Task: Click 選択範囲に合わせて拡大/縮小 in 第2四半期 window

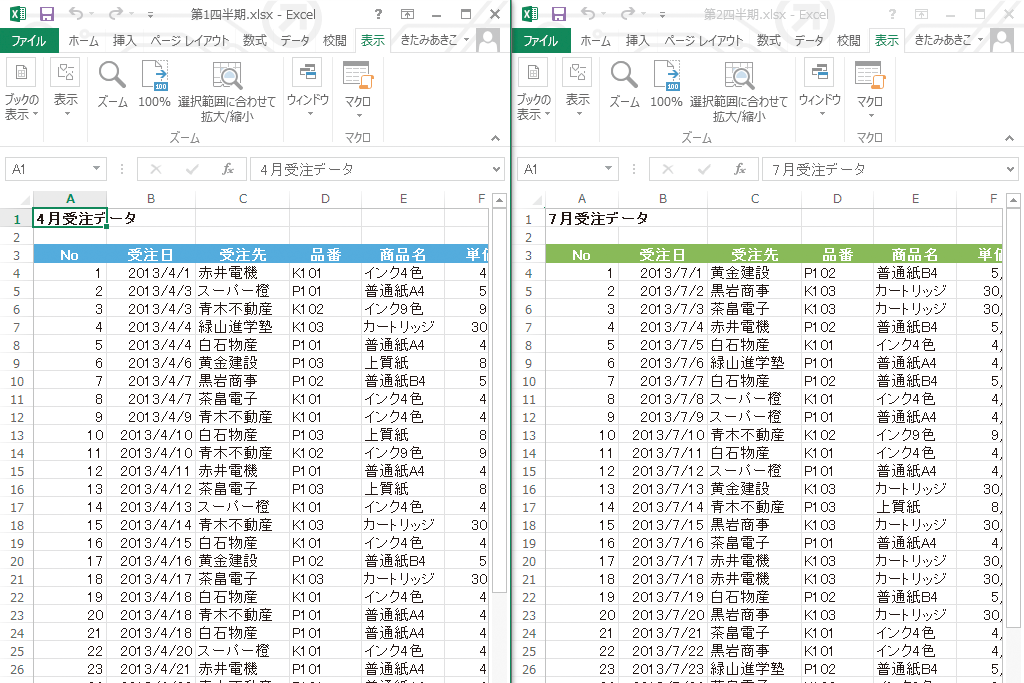Action: [739, 91]
